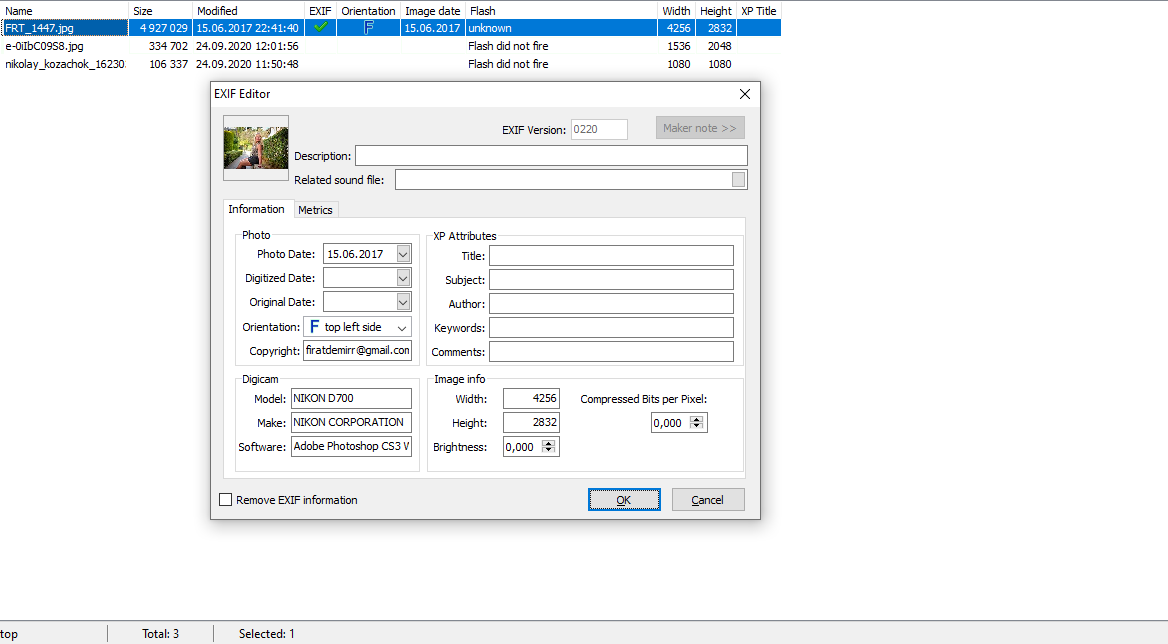Click the XP Subject field

point(611,279)
